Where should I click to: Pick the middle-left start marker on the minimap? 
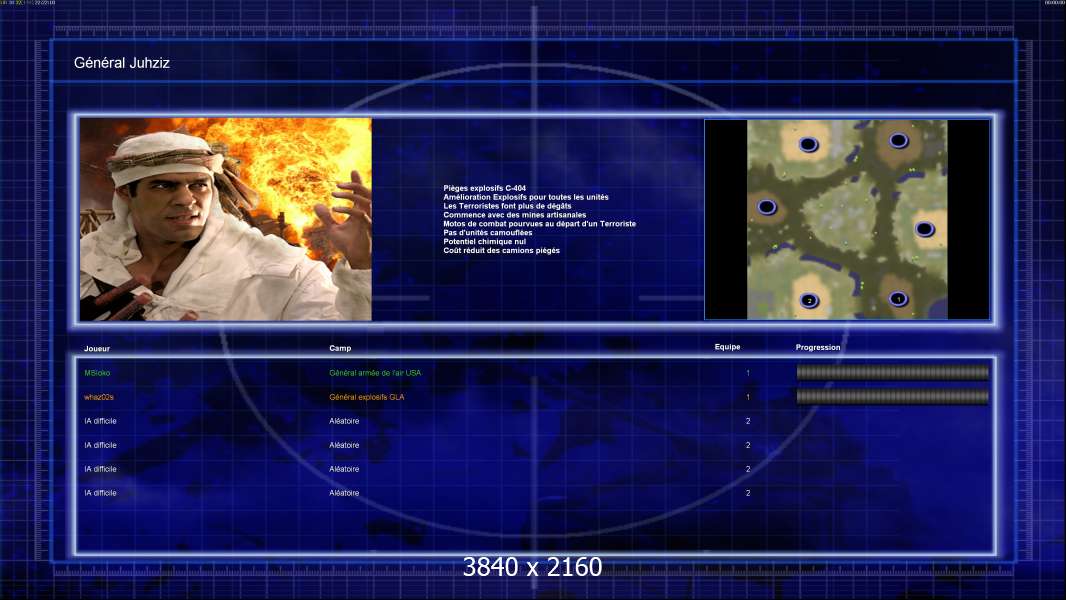point(767,207)
